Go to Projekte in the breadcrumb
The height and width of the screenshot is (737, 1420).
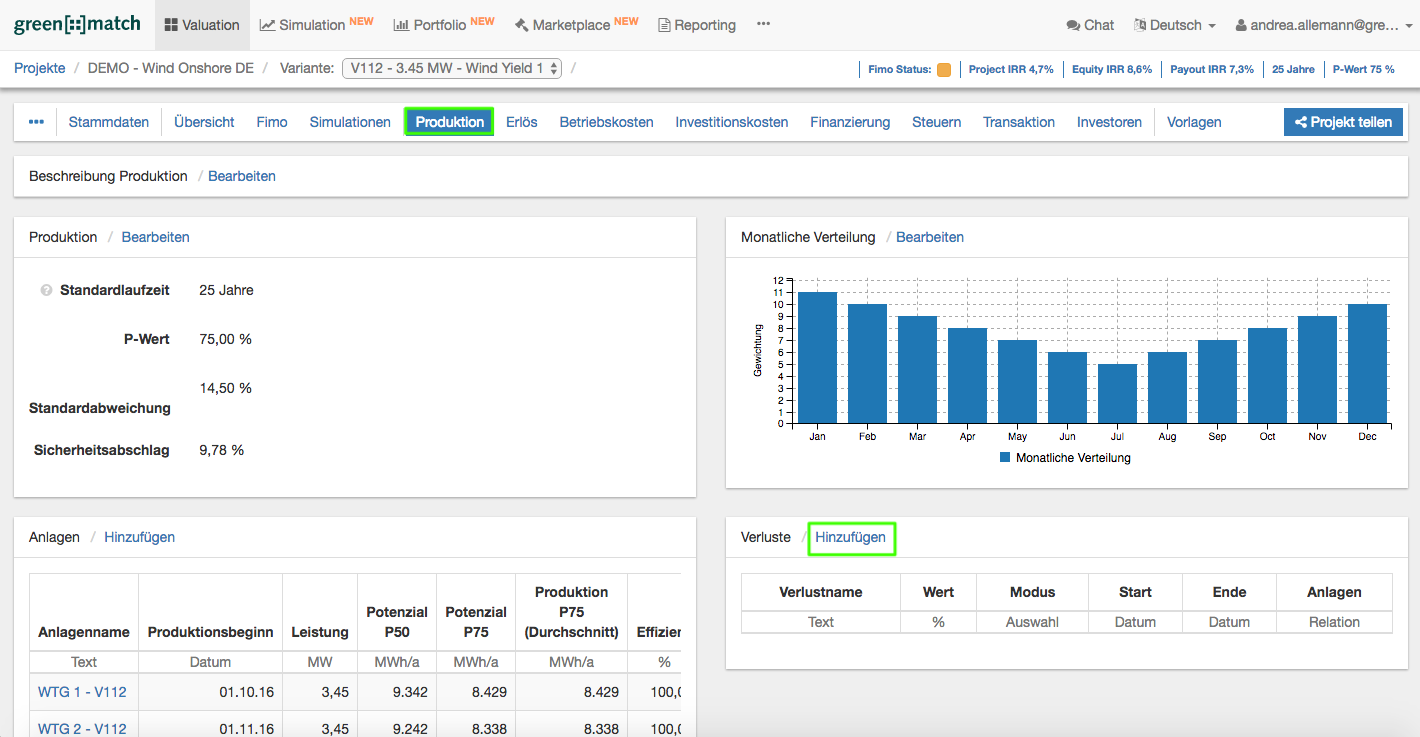(40, 68)
